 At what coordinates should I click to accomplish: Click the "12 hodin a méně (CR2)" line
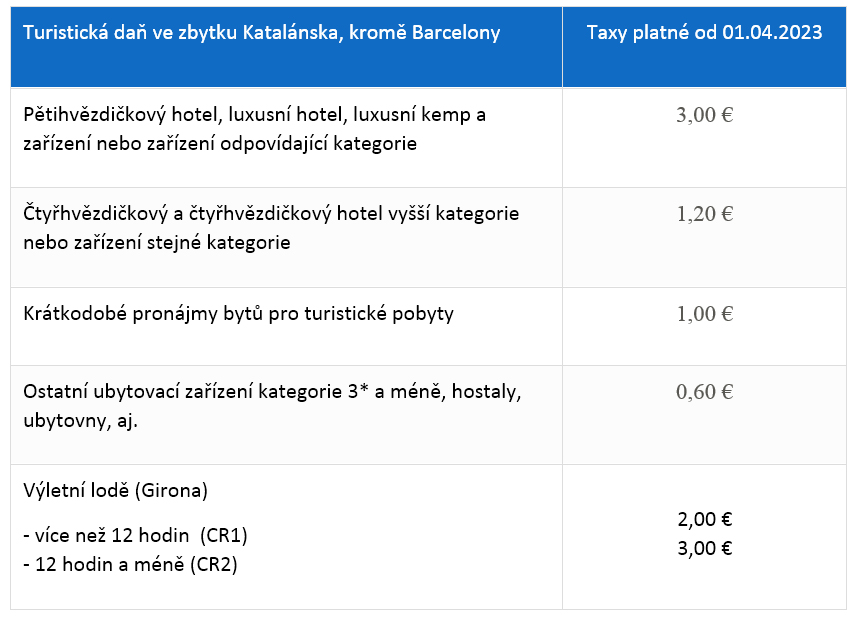pos(130,564)
